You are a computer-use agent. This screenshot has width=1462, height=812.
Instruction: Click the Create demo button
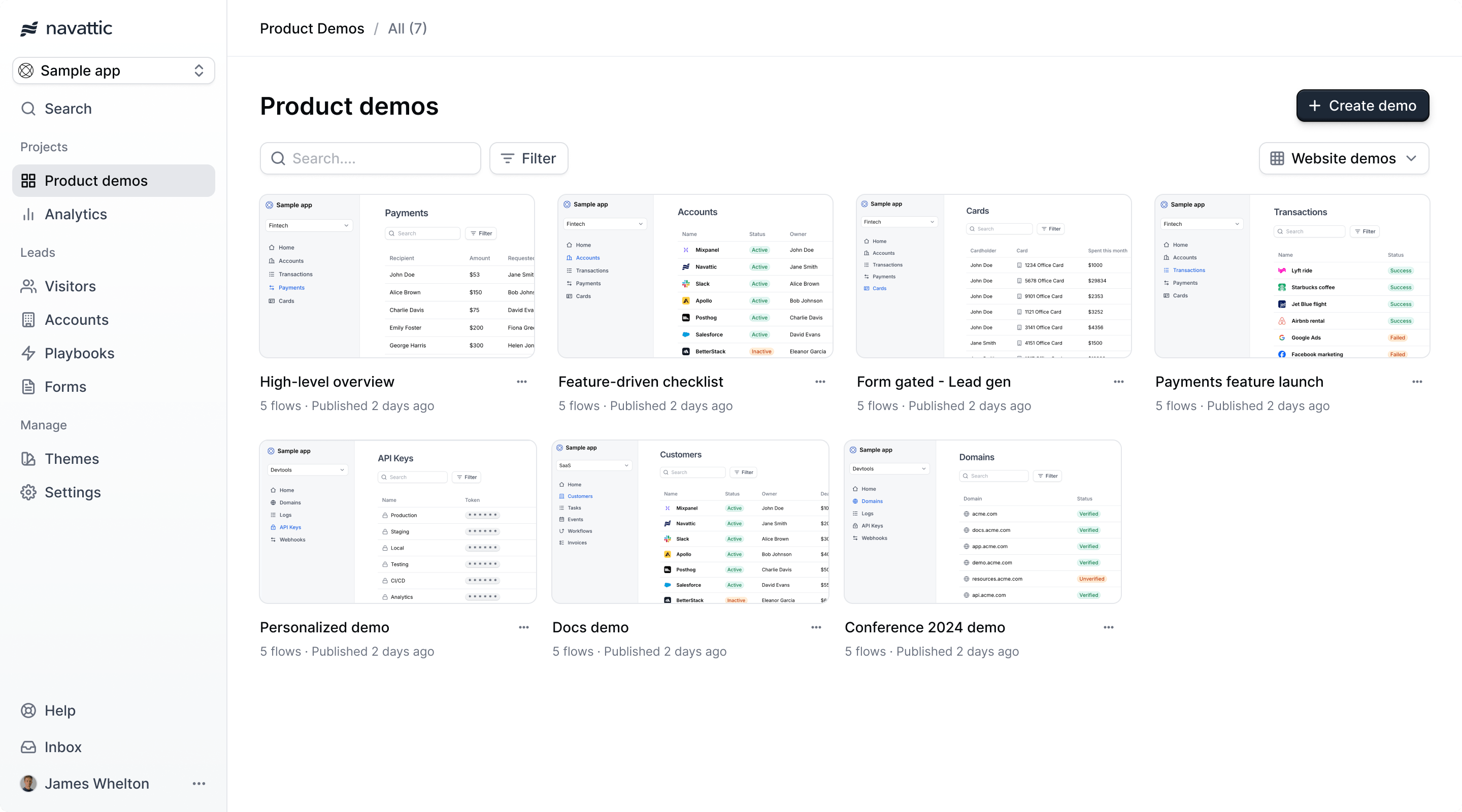1362,105
